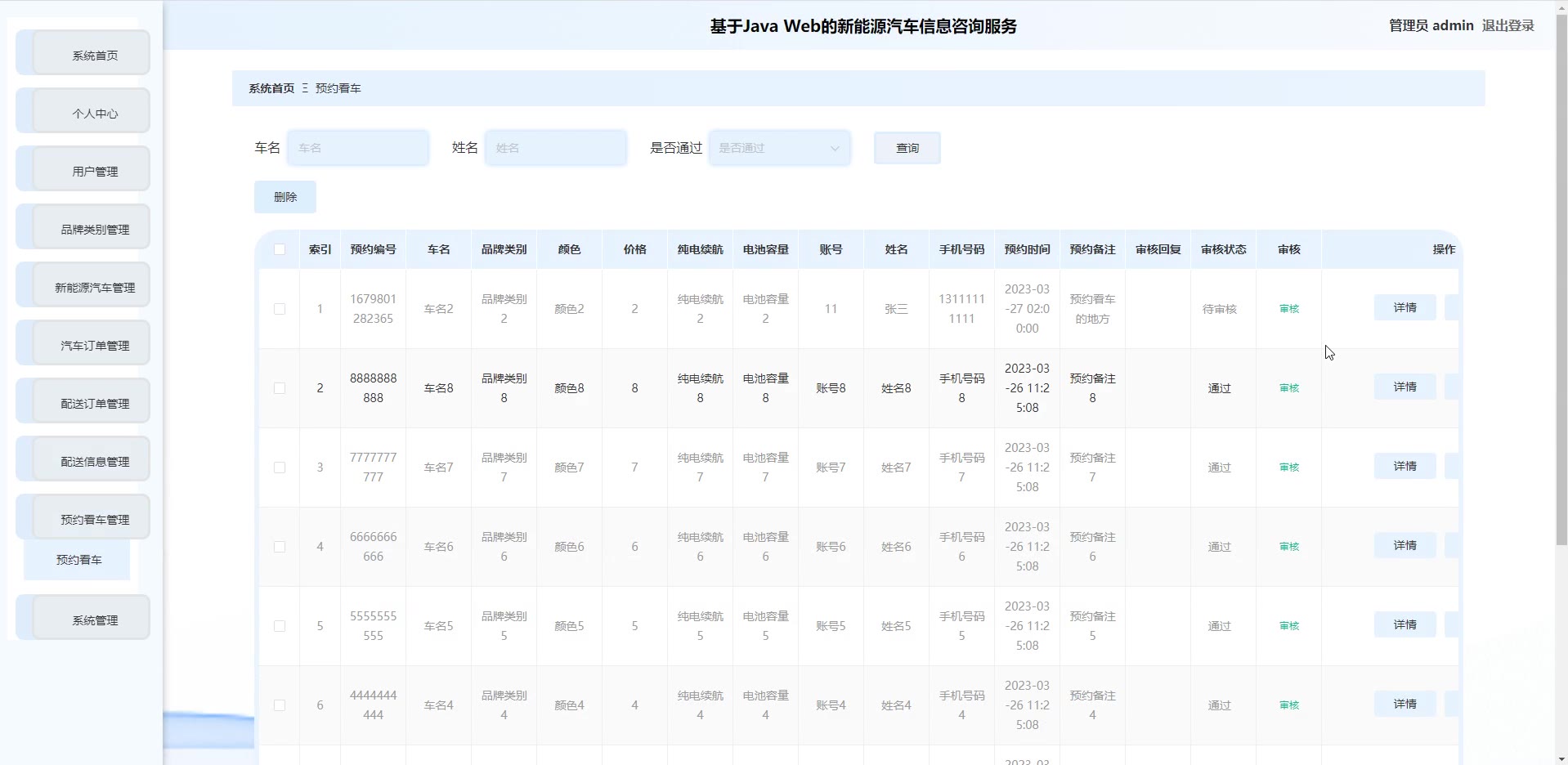Open 详情 for row 车名8
1568x765 pixels.
[1404, 387]
